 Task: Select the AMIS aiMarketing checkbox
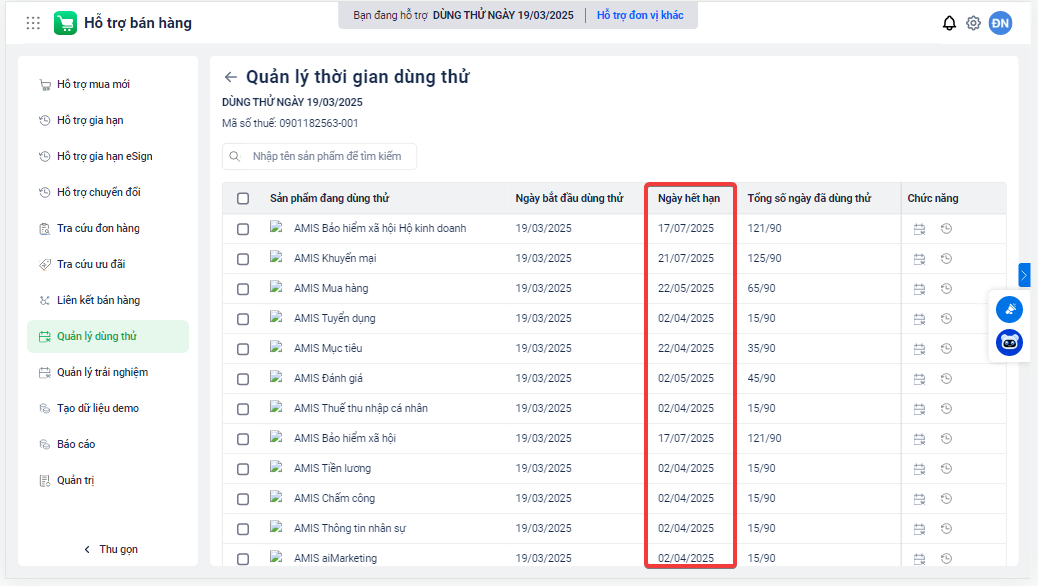(243, 559)
